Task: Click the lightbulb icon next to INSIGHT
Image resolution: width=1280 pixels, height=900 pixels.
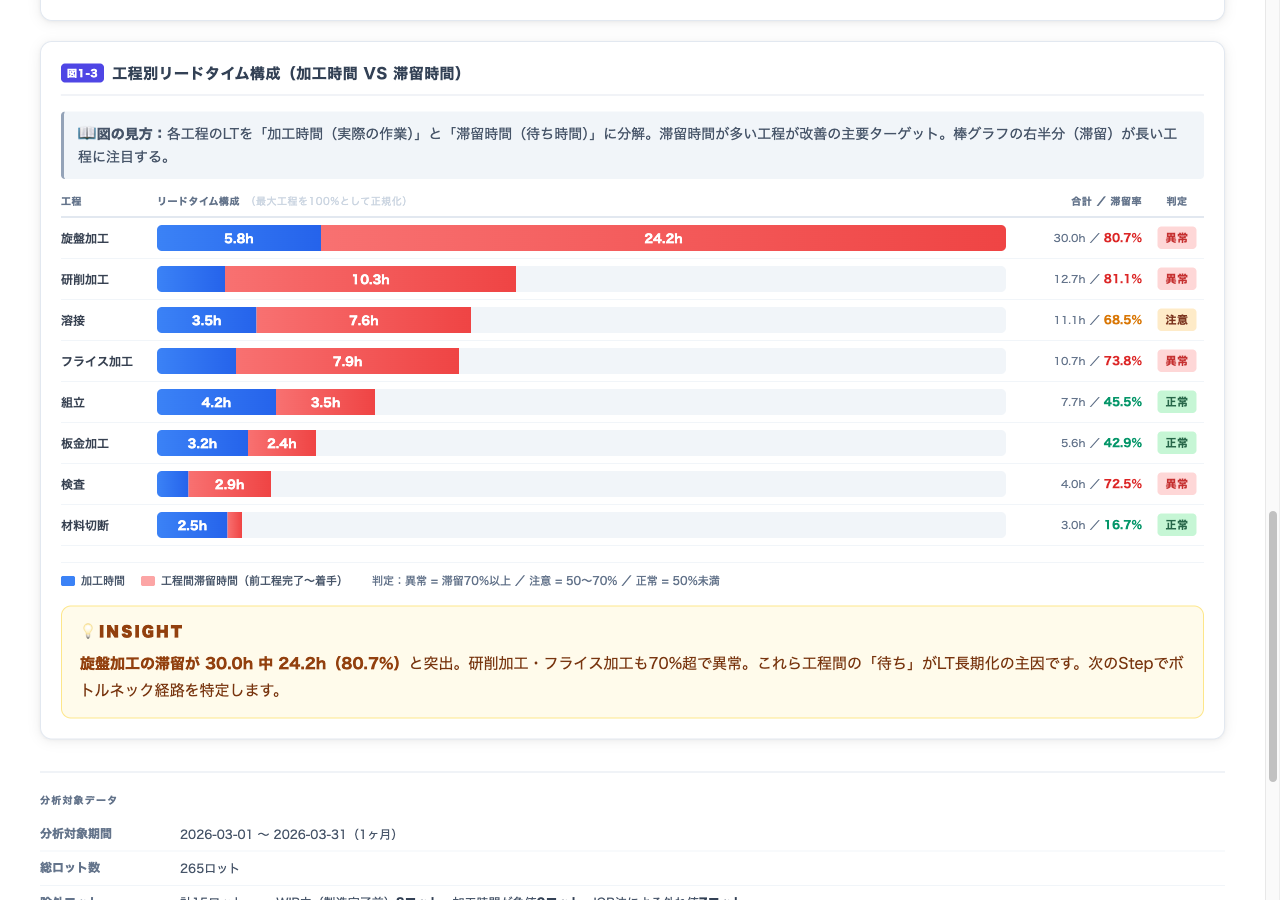Action: 87,631
